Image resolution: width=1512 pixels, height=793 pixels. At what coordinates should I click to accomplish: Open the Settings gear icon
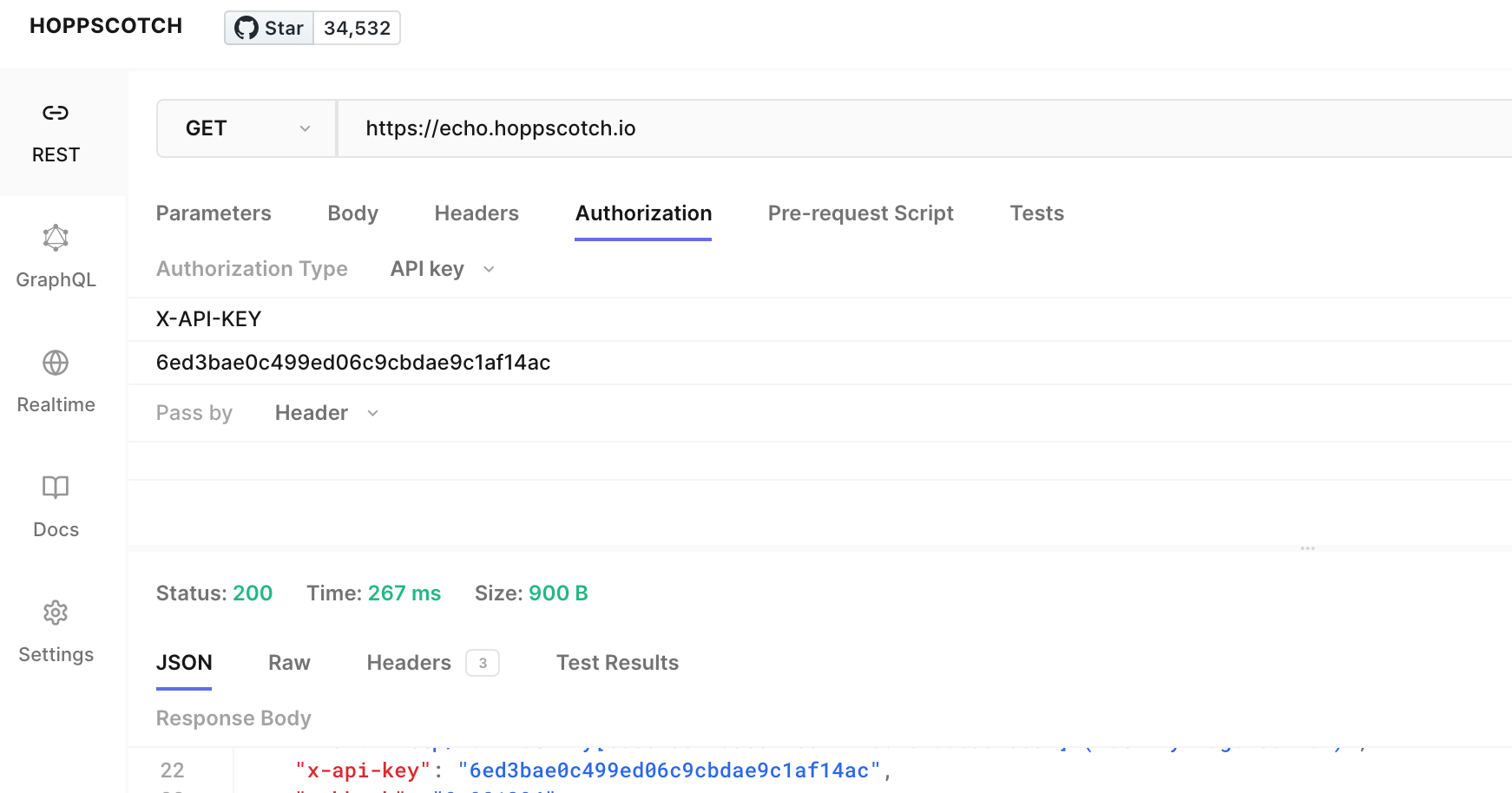point(56,613)
